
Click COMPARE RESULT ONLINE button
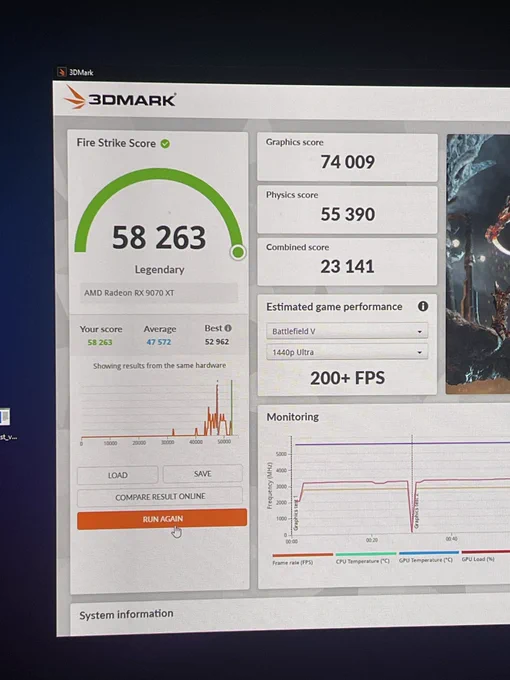tap(160, 497)
